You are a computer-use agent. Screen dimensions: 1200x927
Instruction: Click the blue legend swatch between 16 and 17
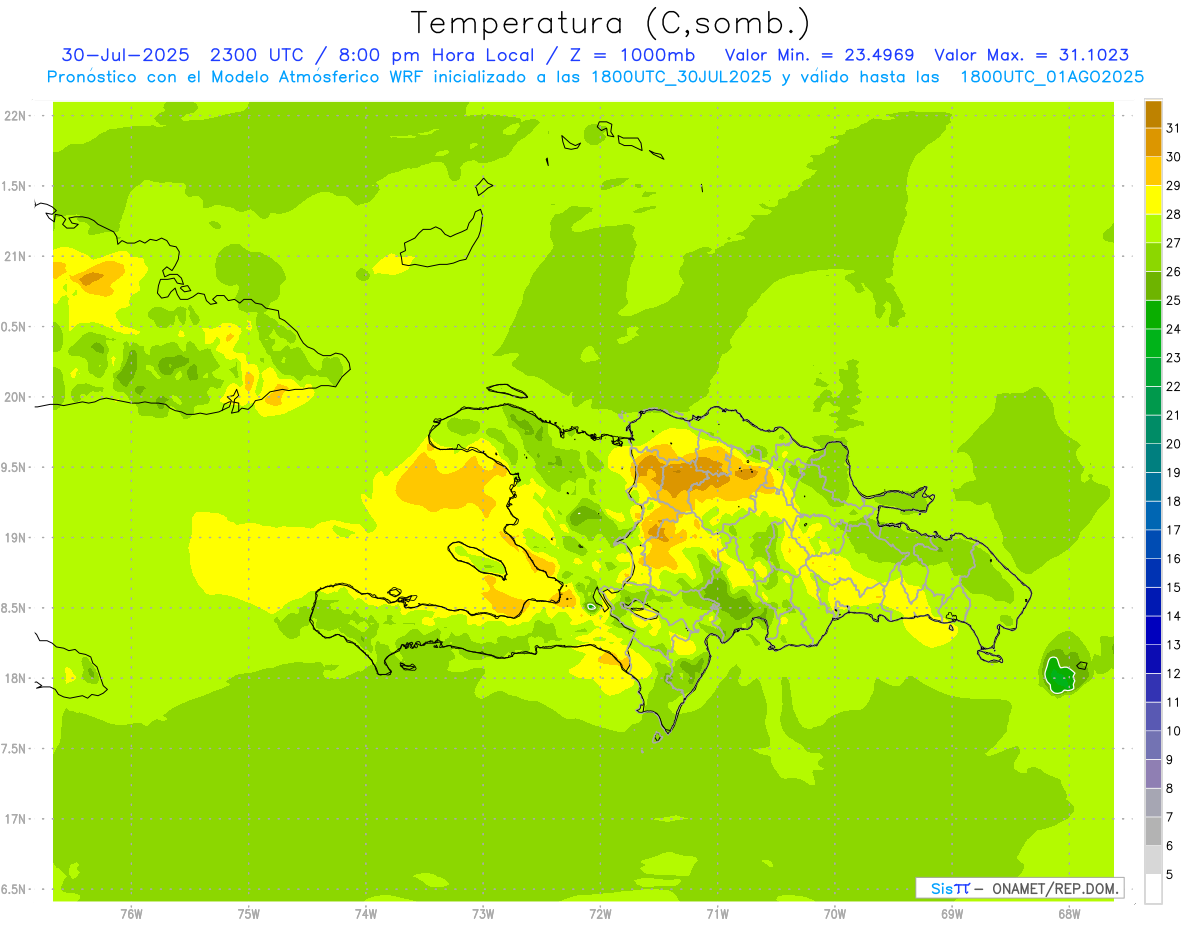(x=1153, y=544)
